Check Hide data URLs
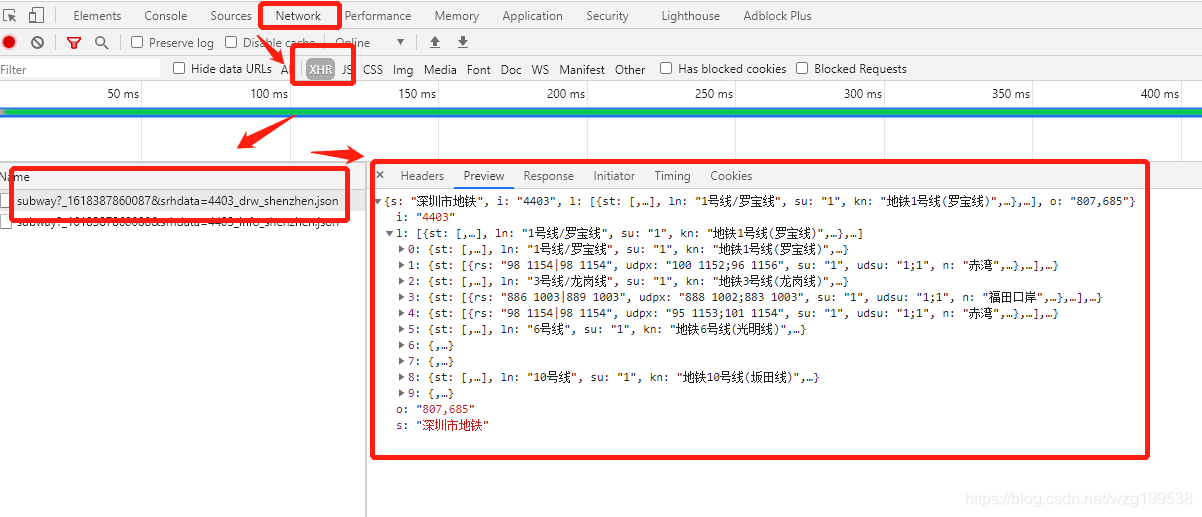1202x517 pixels. [179, 69]
